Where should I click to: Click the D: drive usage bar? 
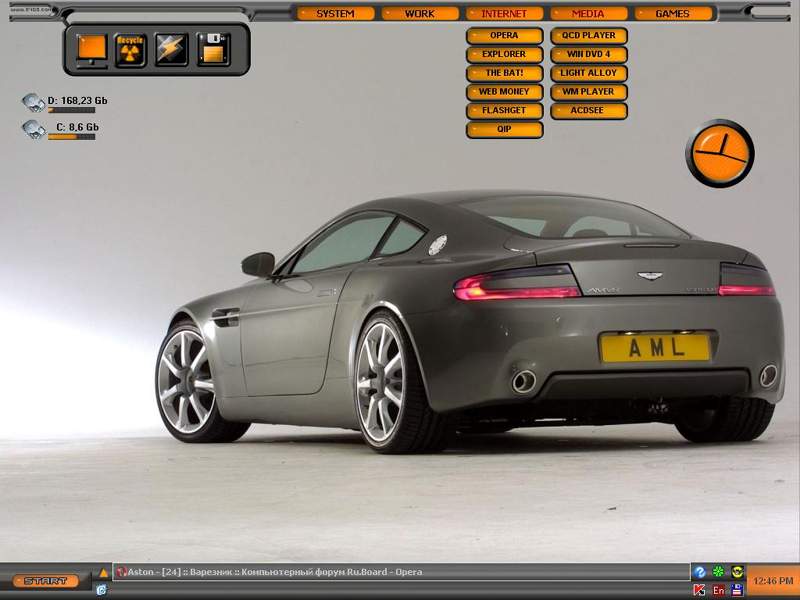(x=71, y=110)
